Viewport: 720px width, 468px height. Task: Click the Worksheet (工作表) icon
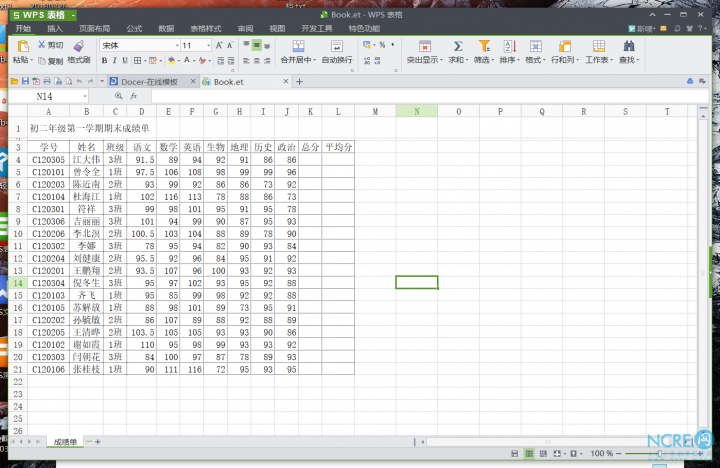pos(598,46)
